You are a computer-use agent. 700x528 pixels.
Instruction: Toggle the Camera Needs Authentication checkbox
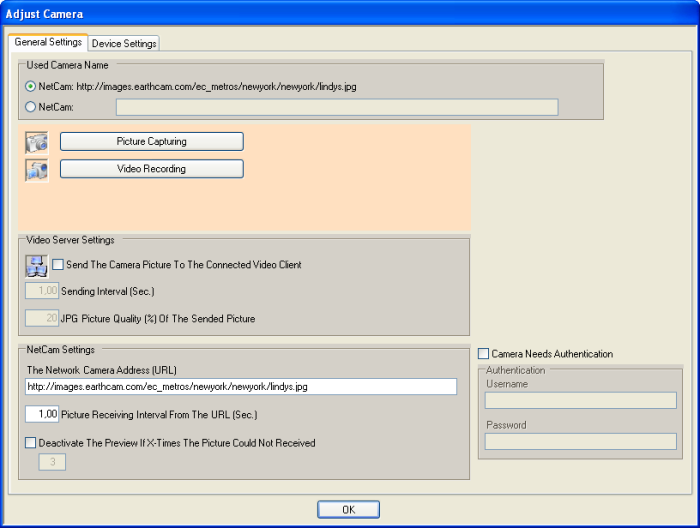[484, 354]
